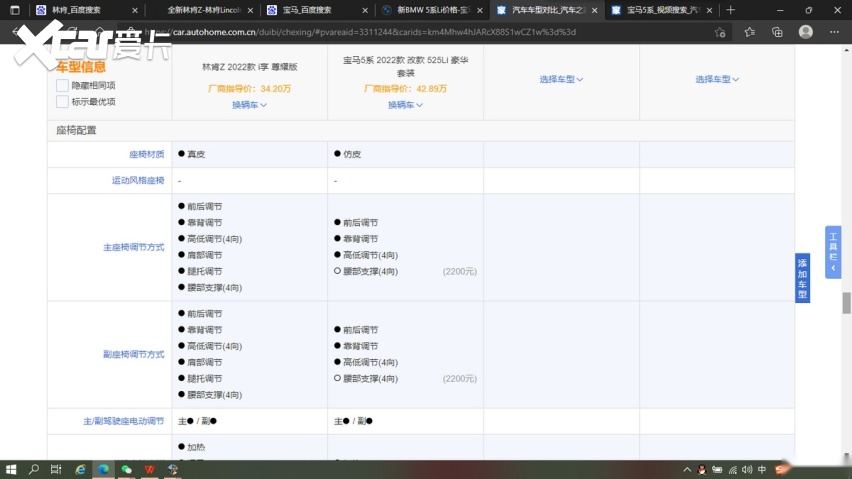Select 林肯Z price 34.20万 text
This screenshot has height=479, width=852.
click(x=249, y=89)
